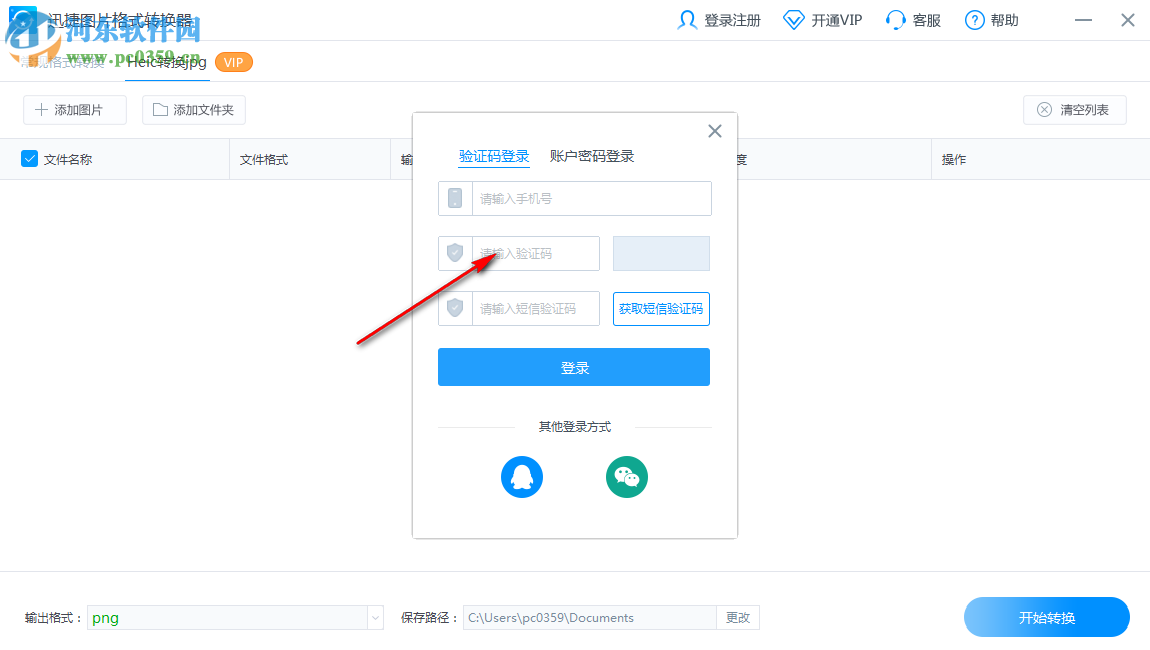Switch to the 账户密码登录 tab
The image size is (1150, 650).
591,155
